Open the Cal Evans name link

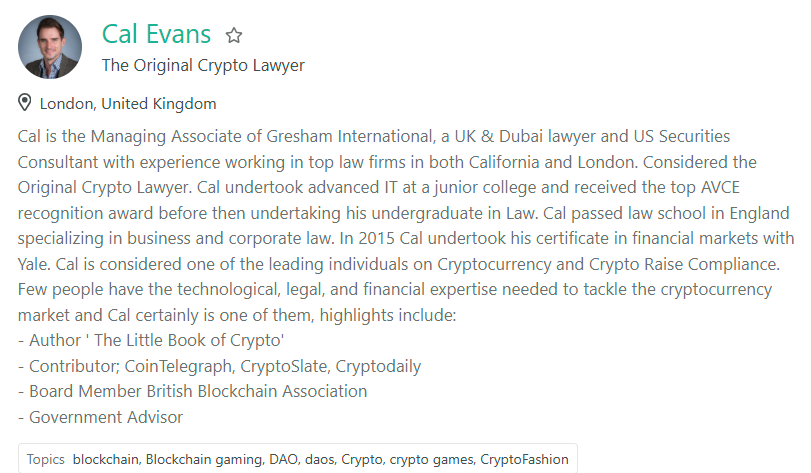[x=156, y=34]
